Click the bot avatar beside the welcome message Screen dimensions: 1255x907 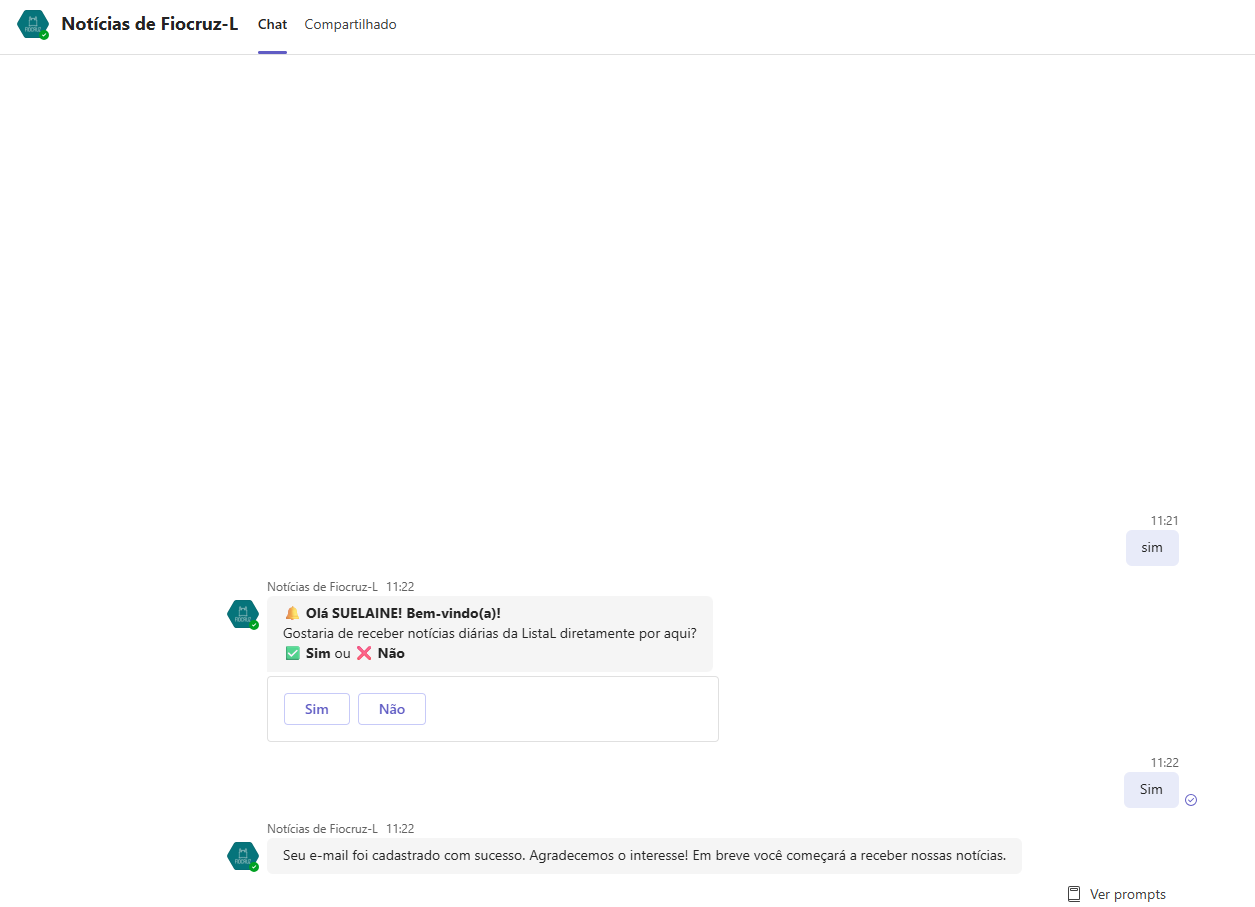tap(242, 614)
